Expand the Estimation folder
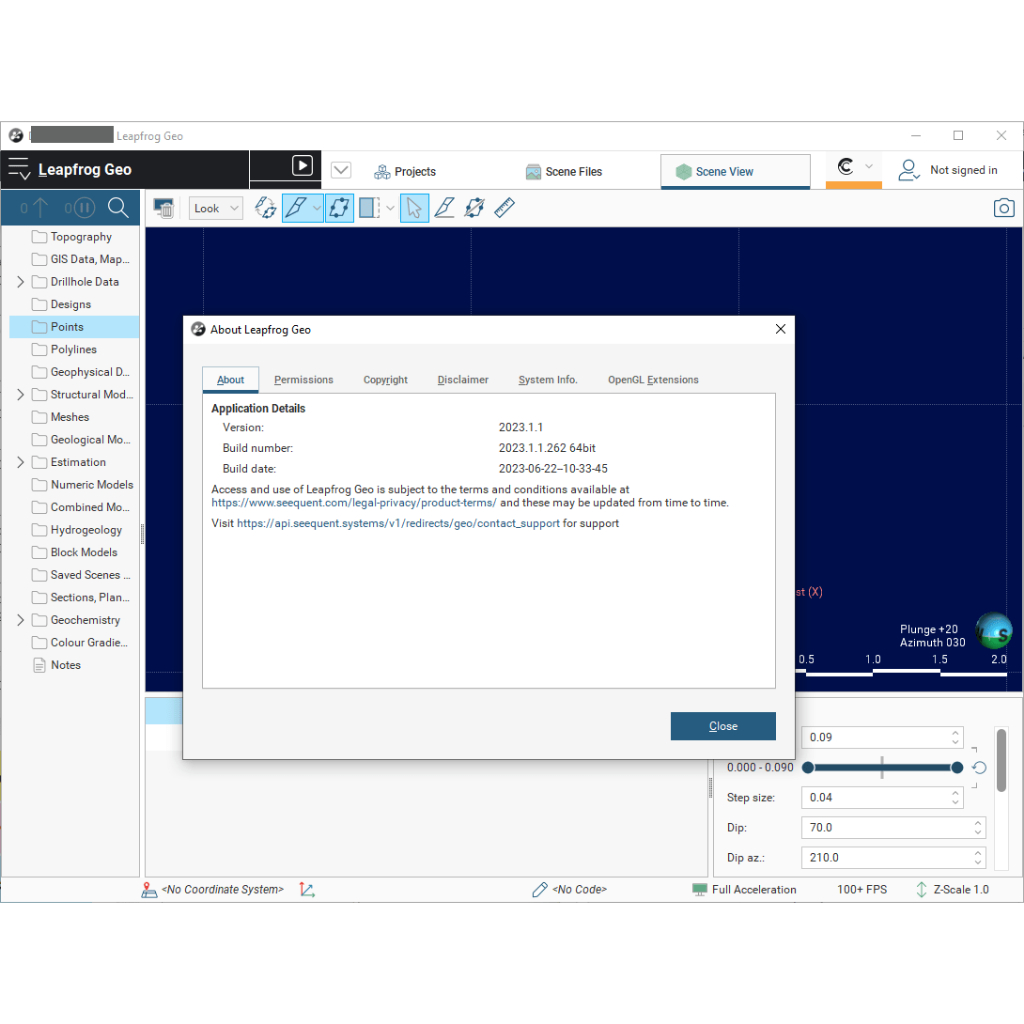1024x1024 pixels. pyautogui.click(x=21, y=462)
